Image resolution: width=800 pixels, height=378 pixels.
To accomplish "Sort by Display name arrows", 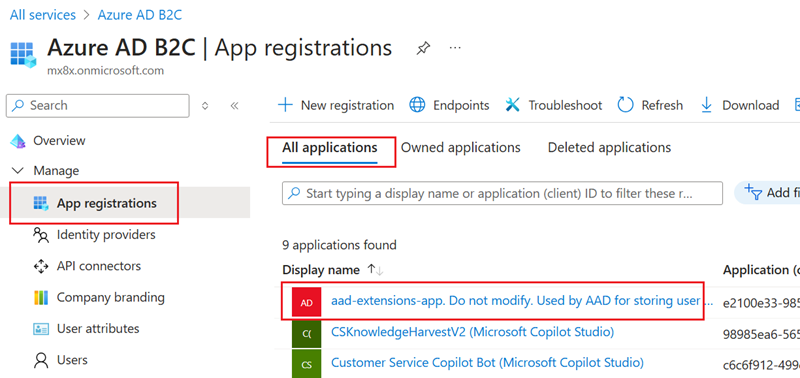I will click(x=376, y=270).
